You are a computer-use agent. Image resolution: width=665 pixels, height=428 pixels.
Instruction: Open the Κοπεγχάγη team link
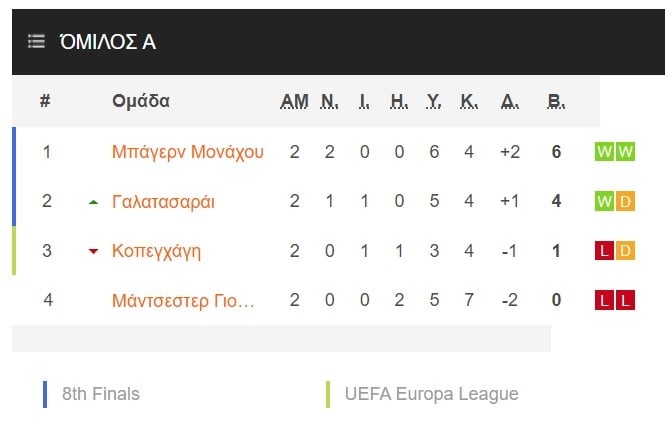pos(156,251)
